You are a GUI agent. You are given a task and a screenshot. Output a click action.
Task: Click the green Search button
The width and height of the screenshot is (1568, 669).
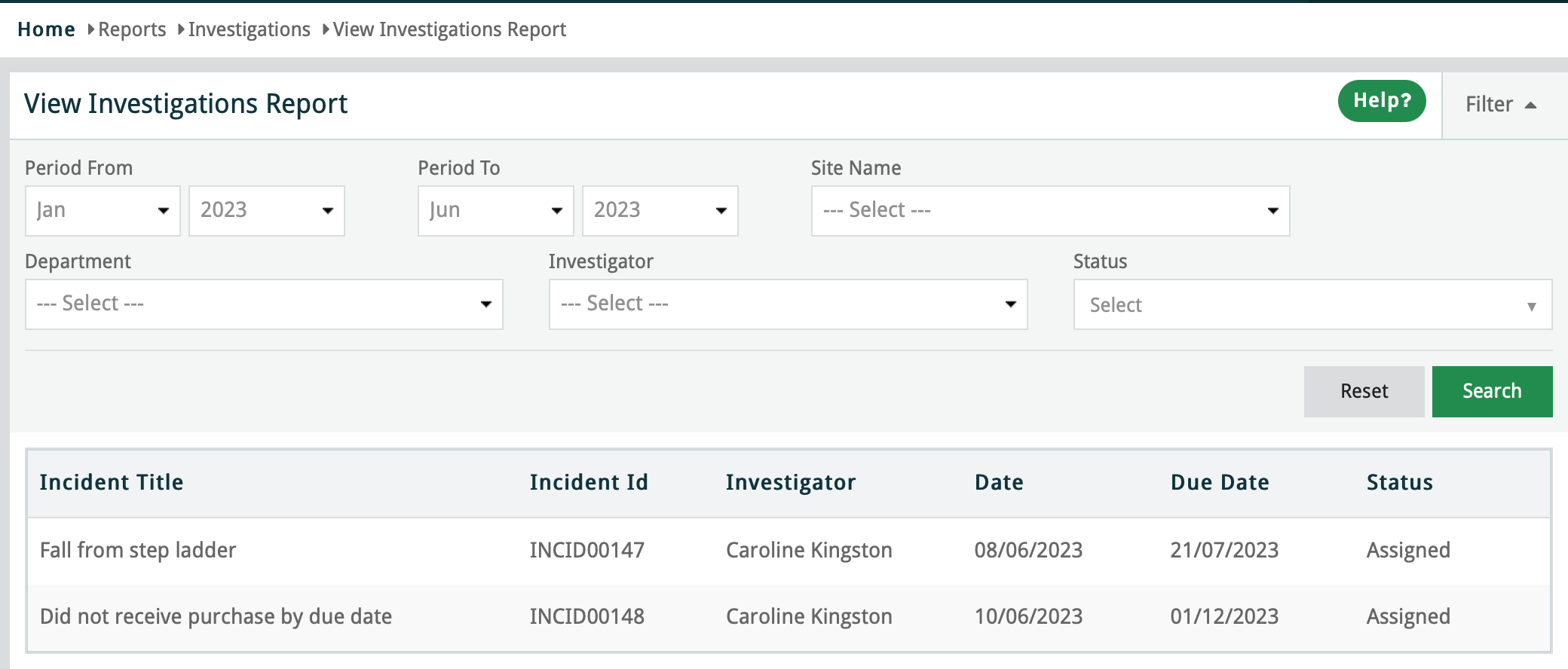point(1491,392)
